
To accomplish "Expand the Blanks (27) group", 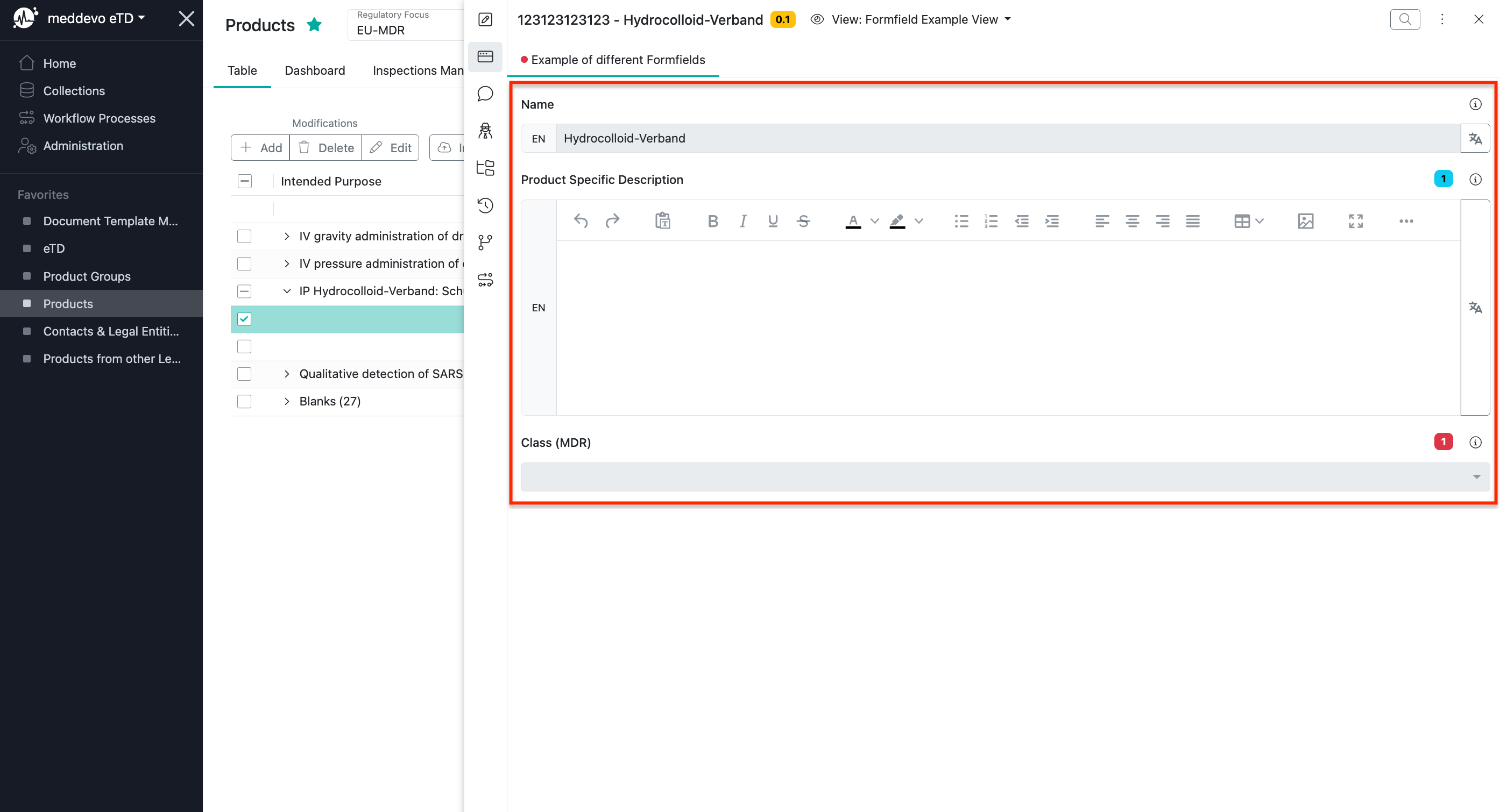I will coord(286,402).
